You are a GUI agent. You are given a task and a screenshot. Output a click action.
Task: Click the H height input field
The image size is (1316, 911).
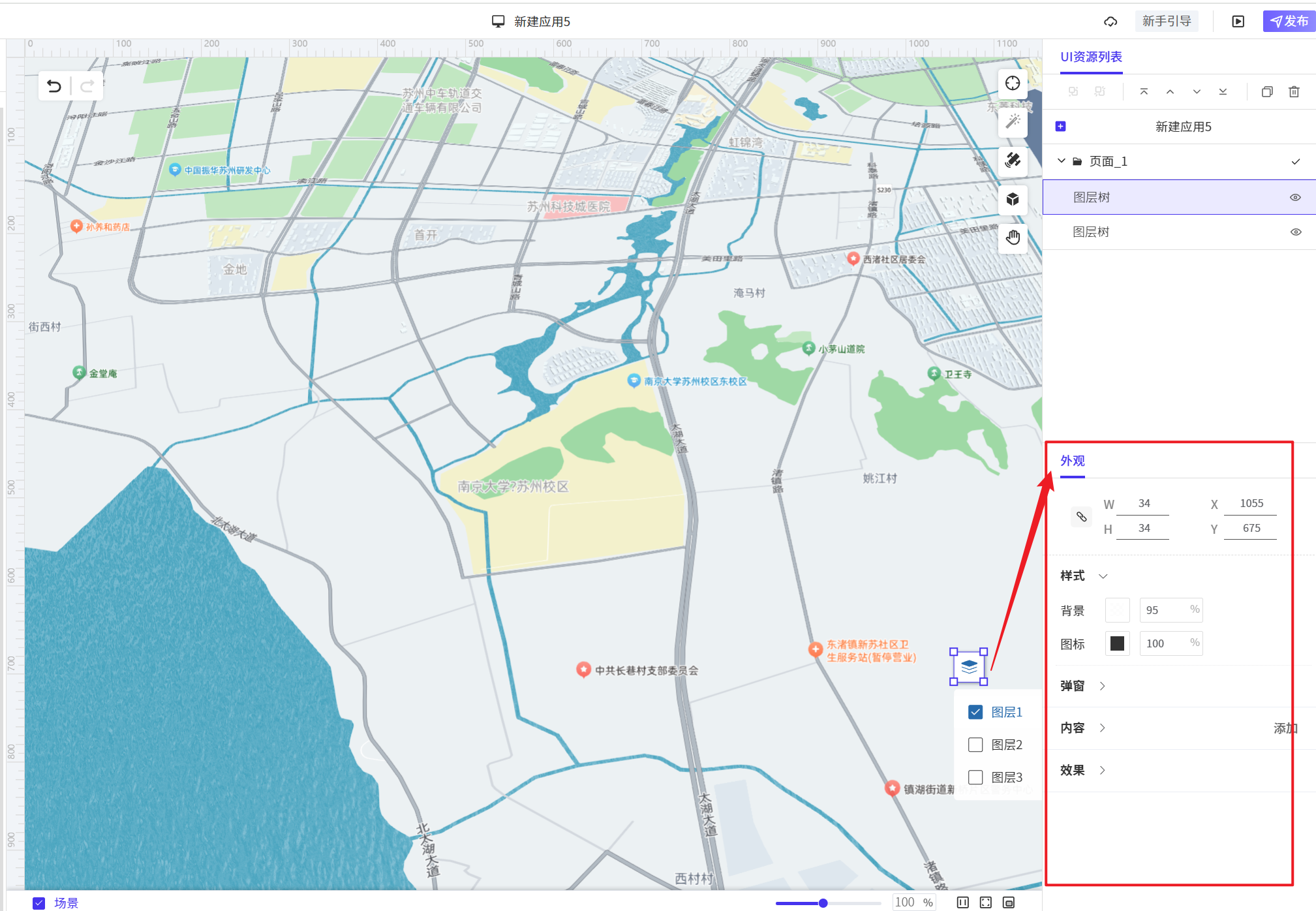(1143, 529)
